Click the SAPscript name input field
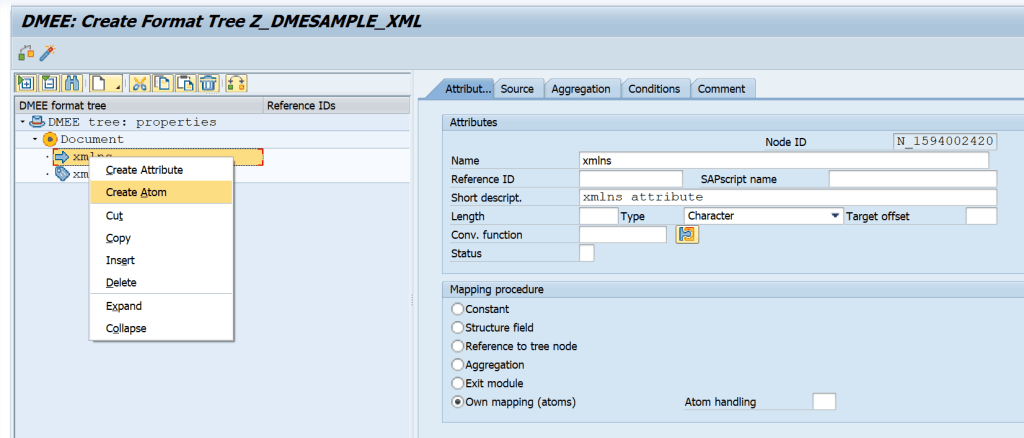 pos(912,179)
